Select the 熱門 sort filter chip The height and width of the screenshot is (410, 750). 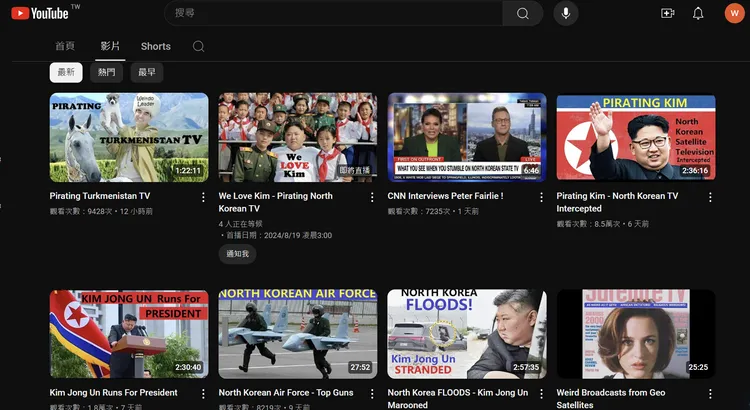(x=106, y=72)
